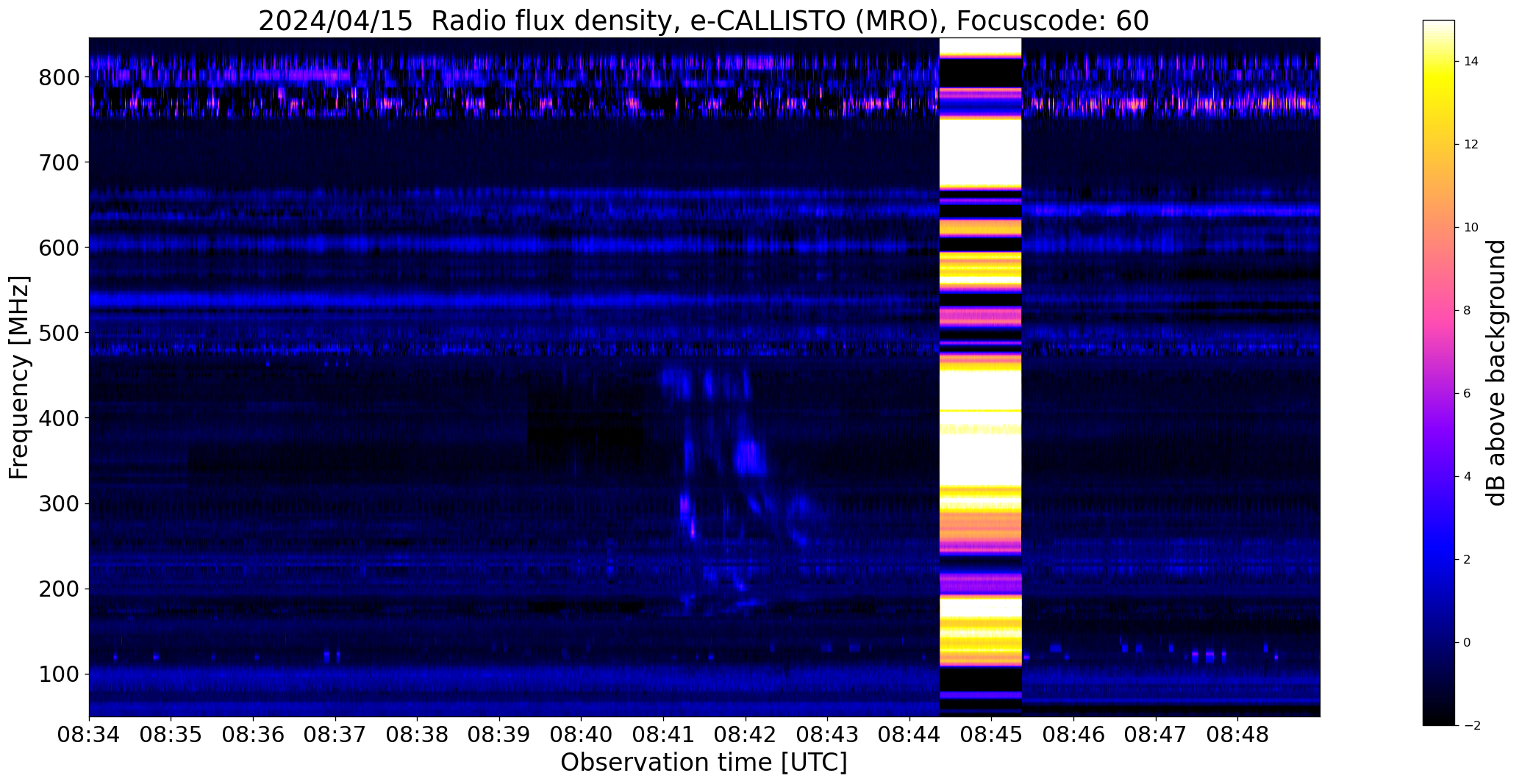
Task: Click the colorbar tick label 8
Action: (1468, 311)
